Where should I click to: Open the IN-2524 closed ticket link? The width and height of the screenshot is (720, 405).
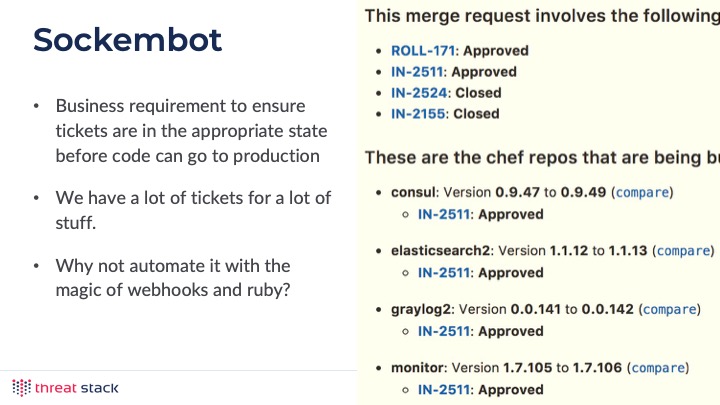[419, 93]
